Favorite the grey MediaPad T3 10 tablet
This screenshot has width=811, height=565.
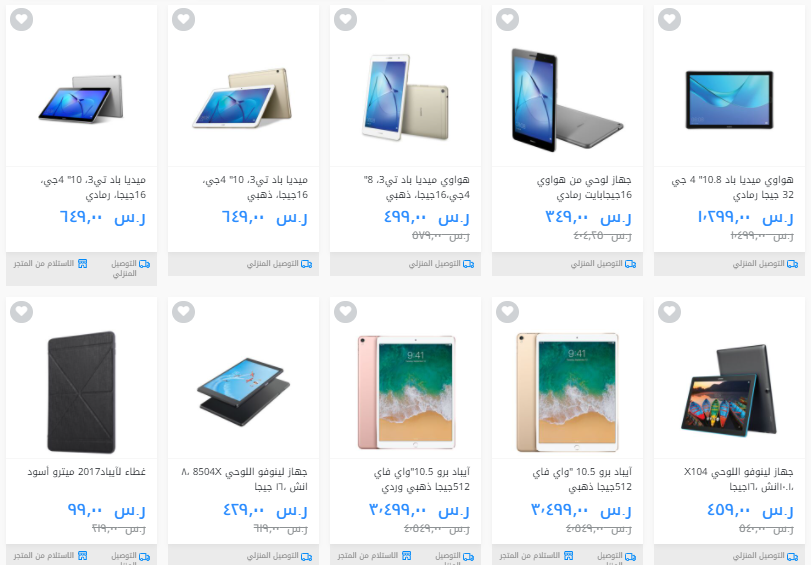tap(22, 20)
